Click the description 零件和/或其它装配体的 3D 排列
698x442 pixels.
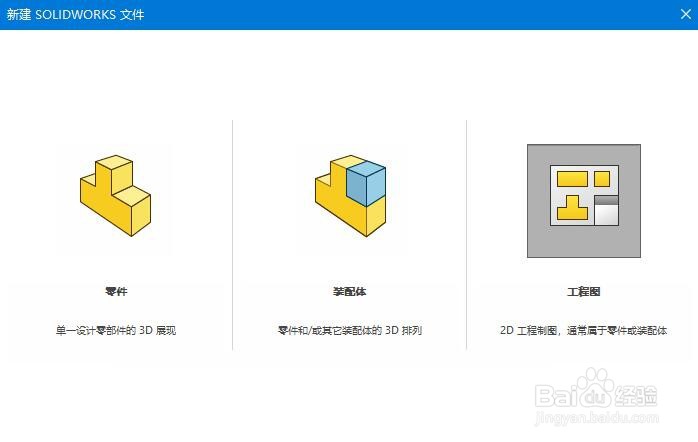pyautogui.click(x=350, y=330)
